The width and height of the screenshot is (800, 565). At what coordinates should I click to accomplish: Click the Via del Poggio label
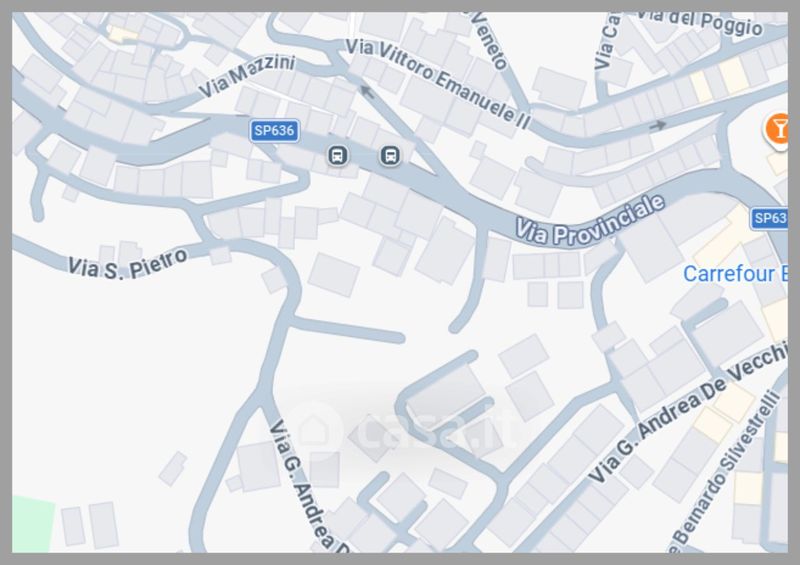pos(702,22)
